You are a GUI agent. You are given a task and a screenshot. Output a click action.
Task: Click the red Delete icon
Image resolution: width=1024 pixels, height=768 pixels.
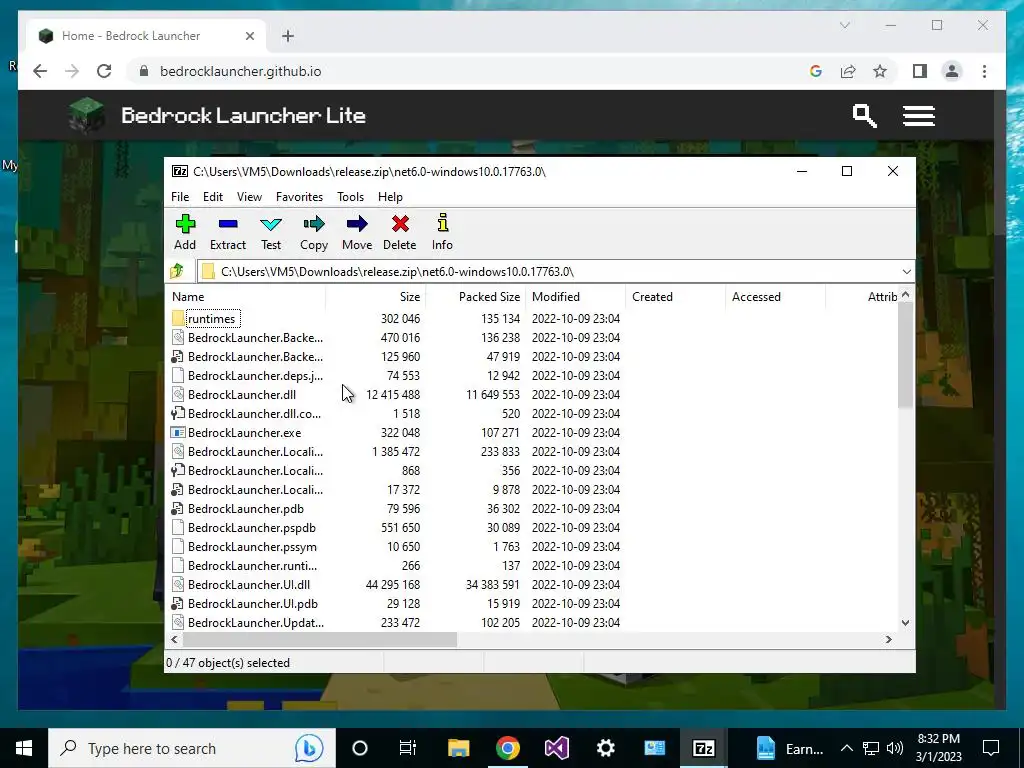400,224
